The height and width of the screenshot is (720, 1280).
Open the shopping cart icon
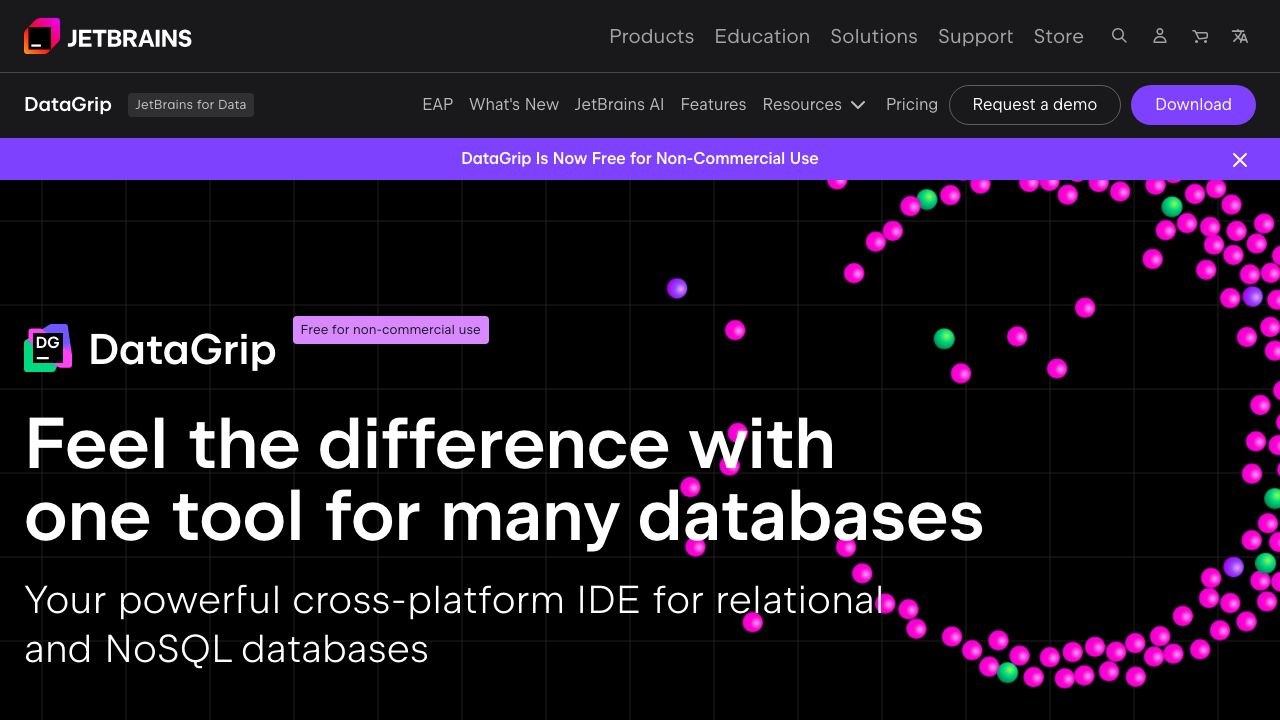(x=1200, y=36)
